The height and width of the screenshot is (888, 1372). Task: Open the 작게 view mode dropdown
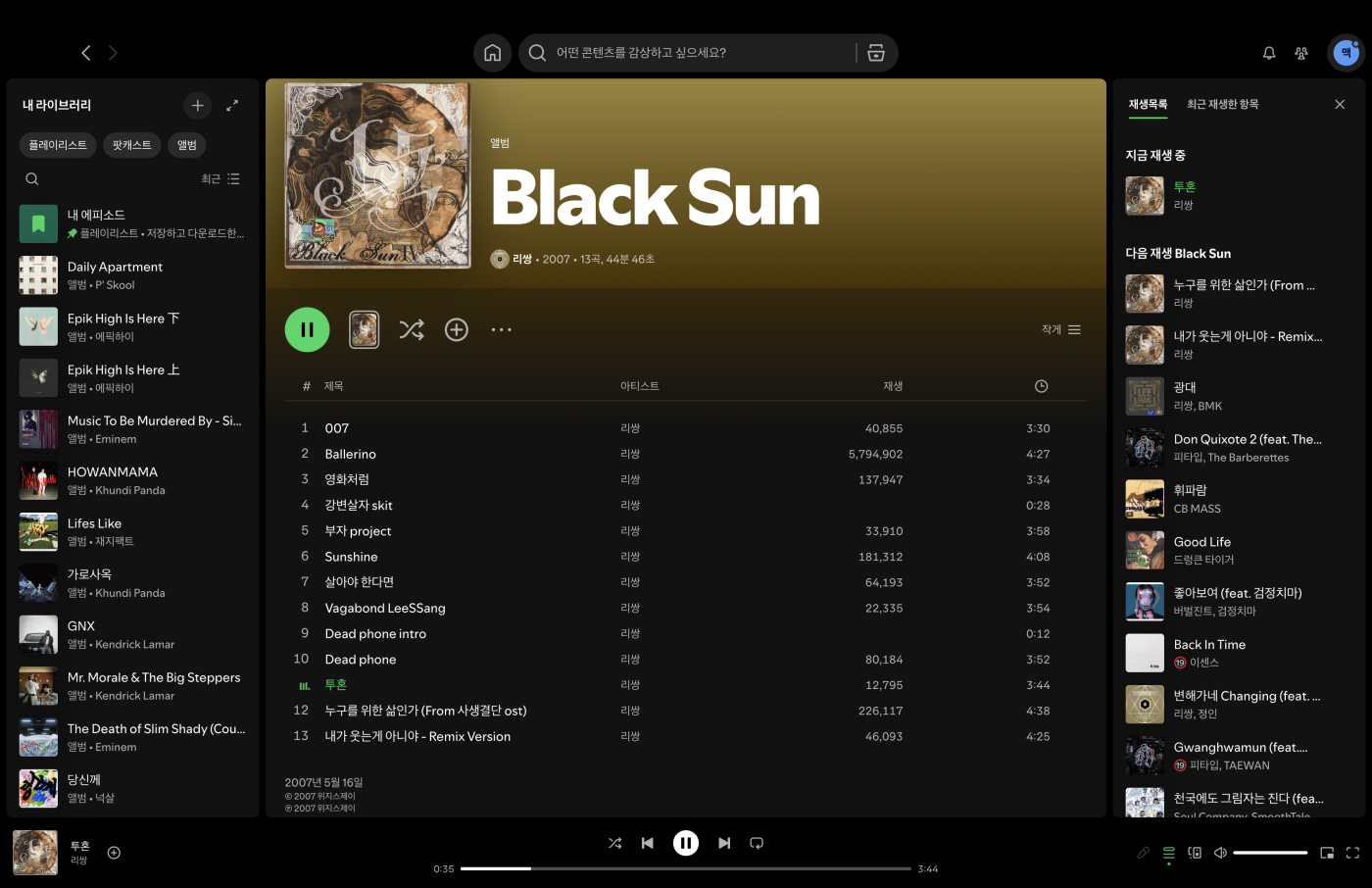[x=1060, y=330]
